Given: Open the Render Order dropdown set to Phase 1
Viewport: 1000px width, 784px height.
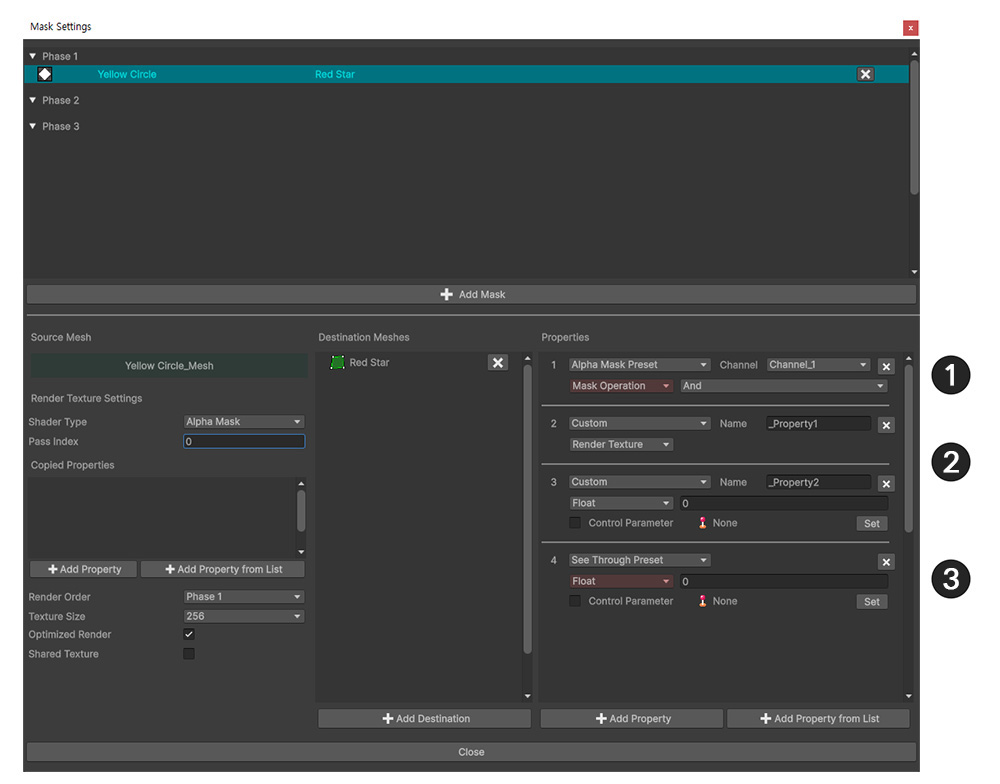Looking at the screenshot, I should point(244,596).
